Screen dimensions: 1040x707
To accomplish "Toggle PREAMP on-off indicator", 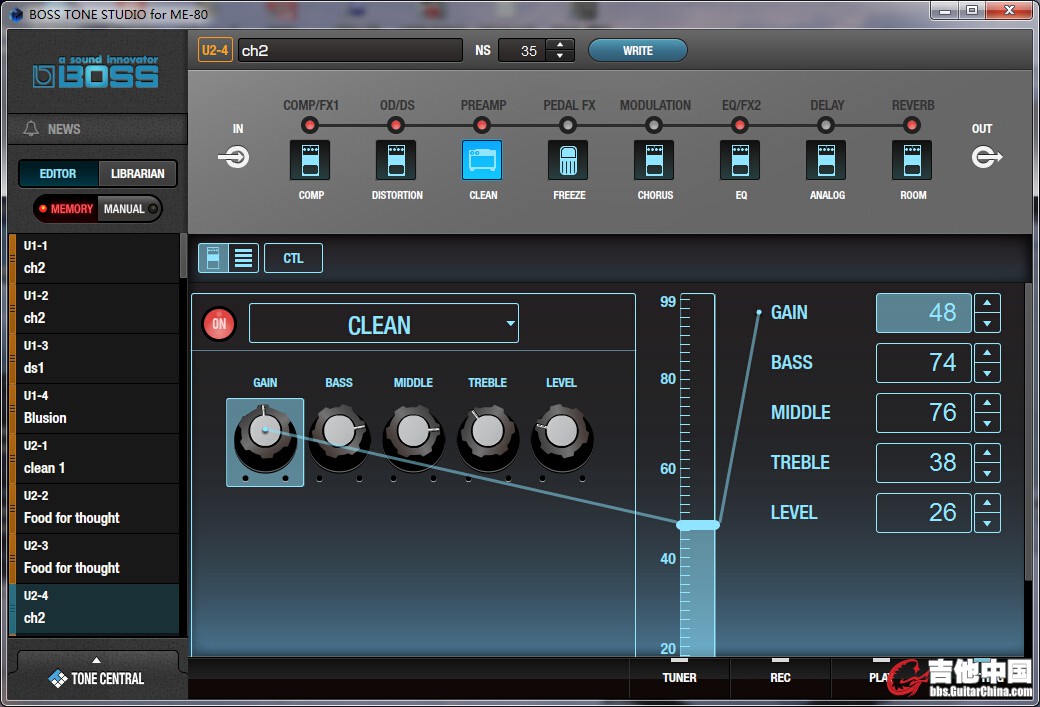I will coord(482,125).
